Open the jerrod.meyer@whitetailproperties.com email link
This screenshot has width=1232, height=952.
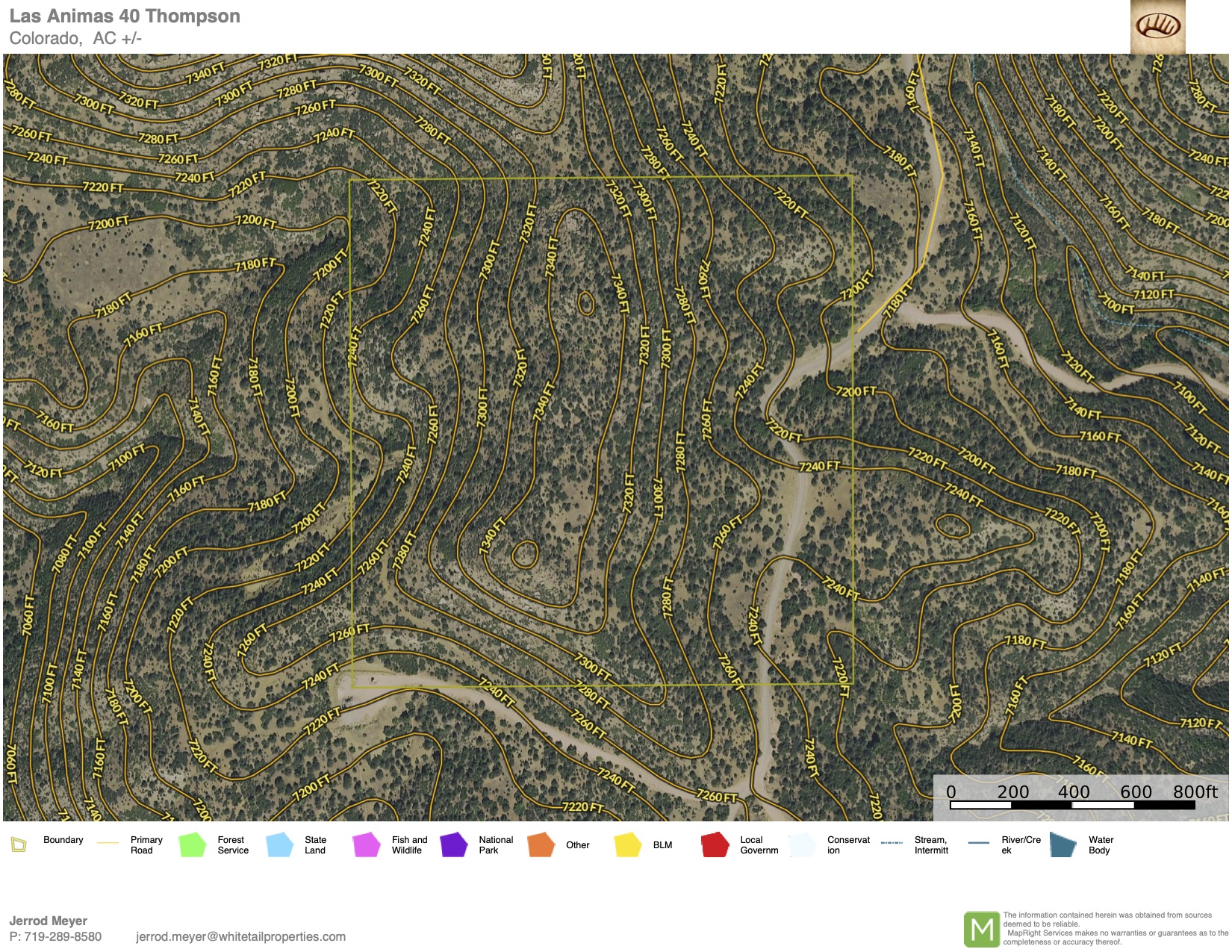(x=240, y=936)
